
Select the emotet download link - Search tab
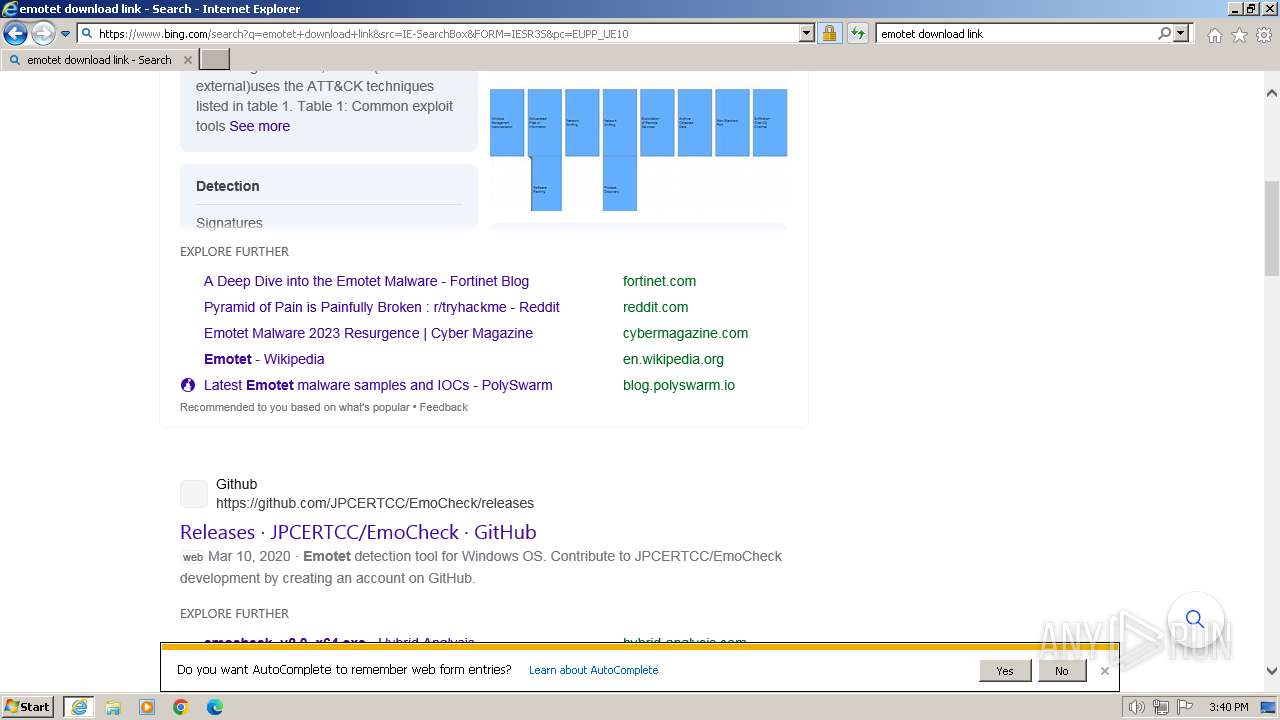click(98, 60)
